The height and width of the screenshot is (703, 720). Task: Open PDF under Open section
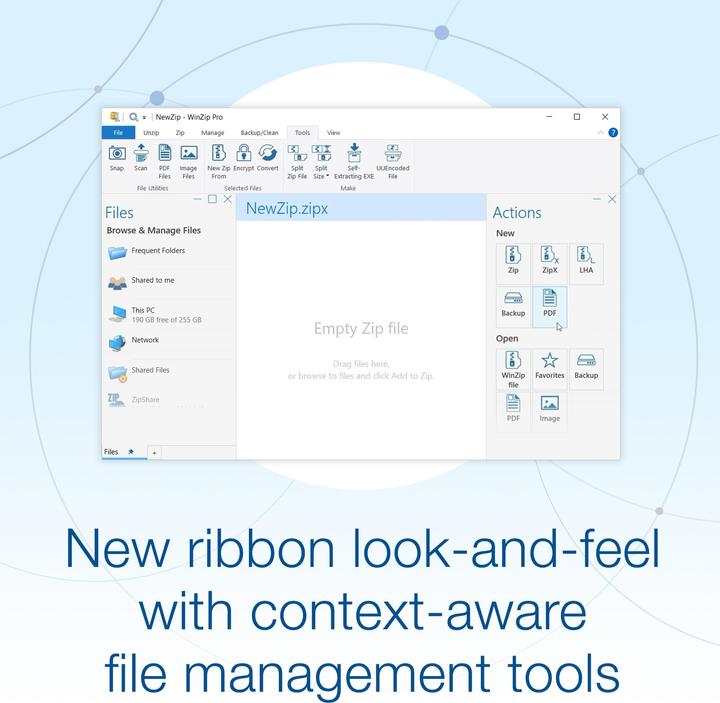click(x=513, y=410)
